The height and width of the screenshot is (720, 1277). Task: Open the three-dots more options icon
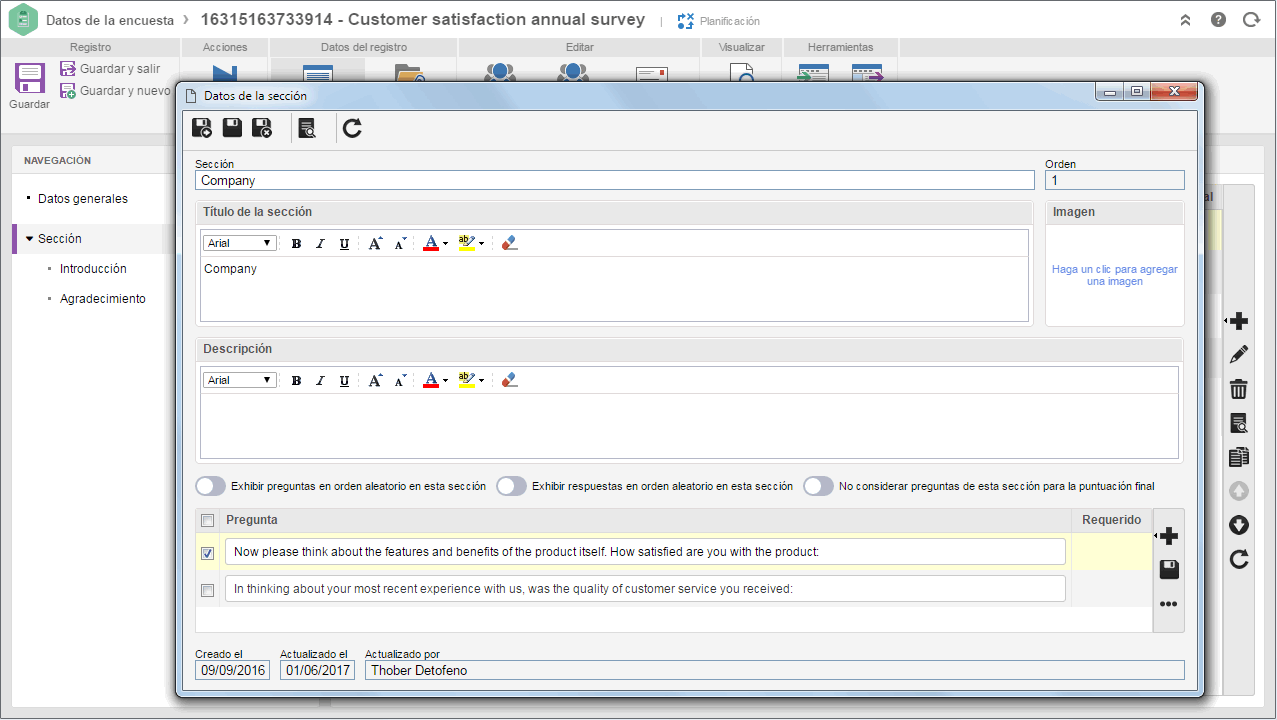[x=1168, y=604]
